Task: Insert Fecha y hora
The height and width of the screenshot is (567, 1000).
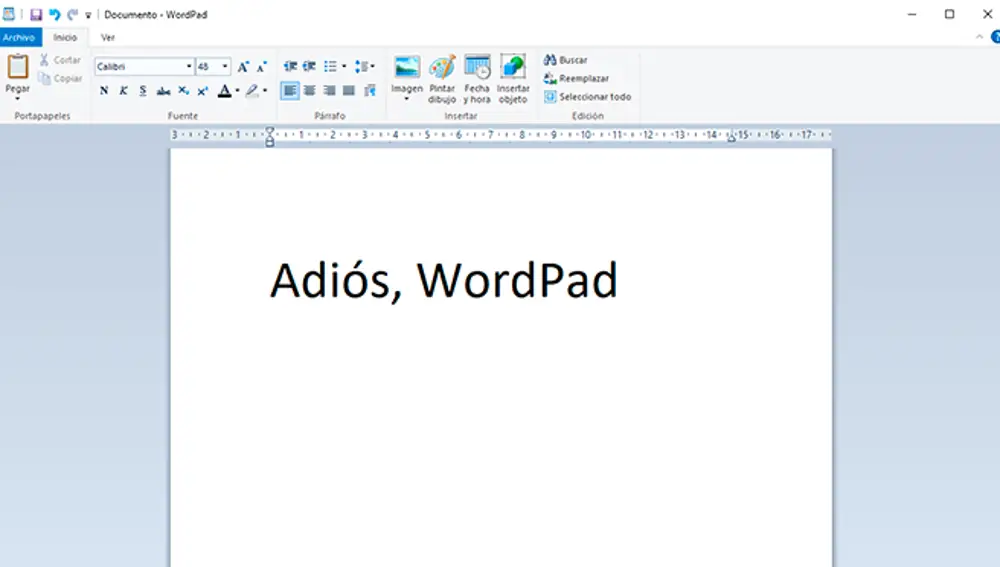Action: 477,78
